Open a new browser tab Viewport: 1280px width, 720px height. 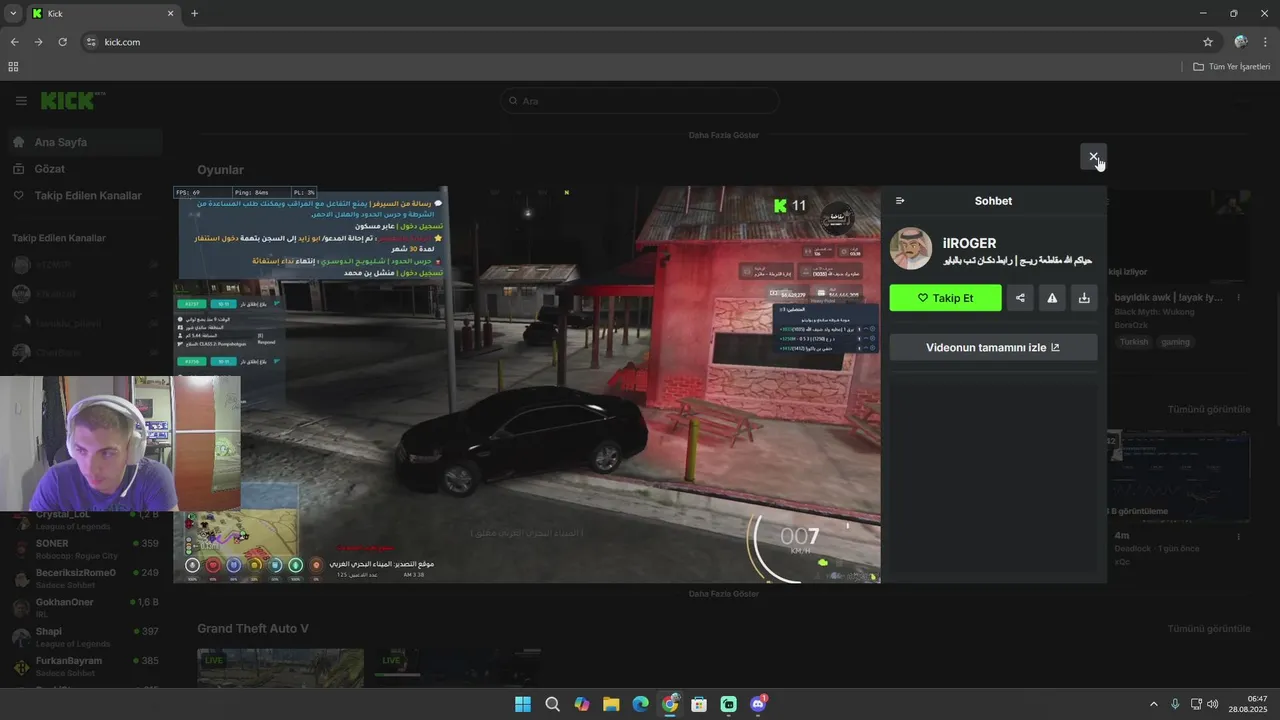click(x=194, y=13)
